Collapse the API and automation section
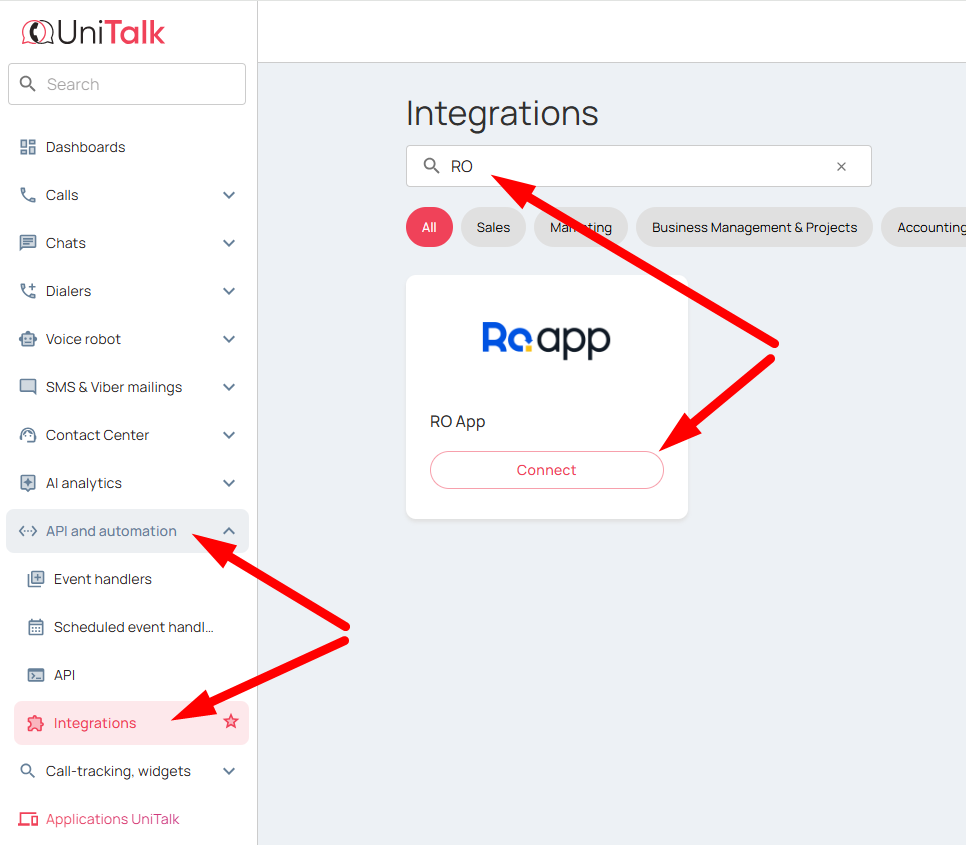Image resolution: width=966 pixels, height=845 pixels. coord(229,531)
